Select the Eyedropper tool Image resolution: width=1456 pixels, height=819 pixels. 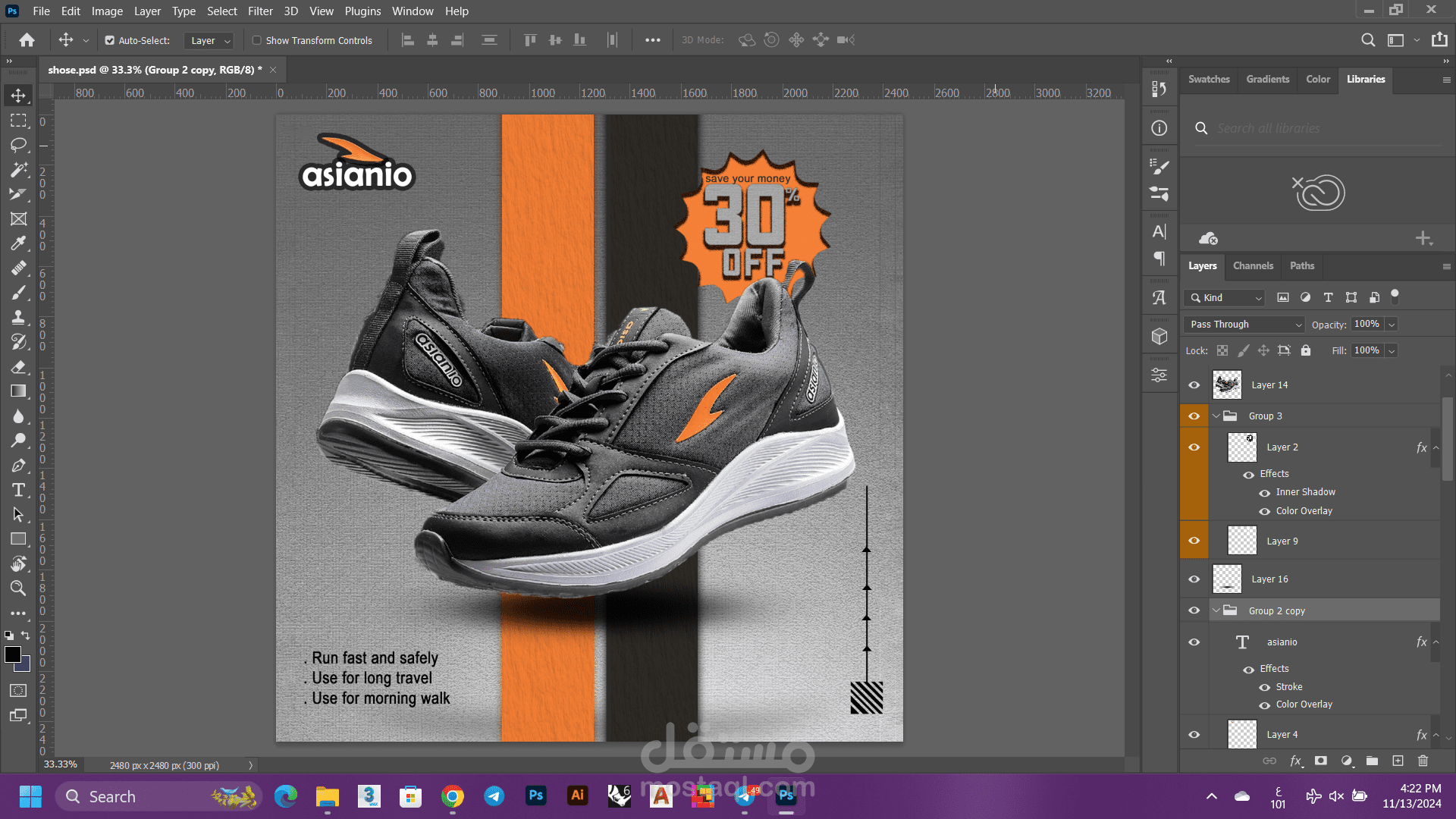(x=18, y=243)
